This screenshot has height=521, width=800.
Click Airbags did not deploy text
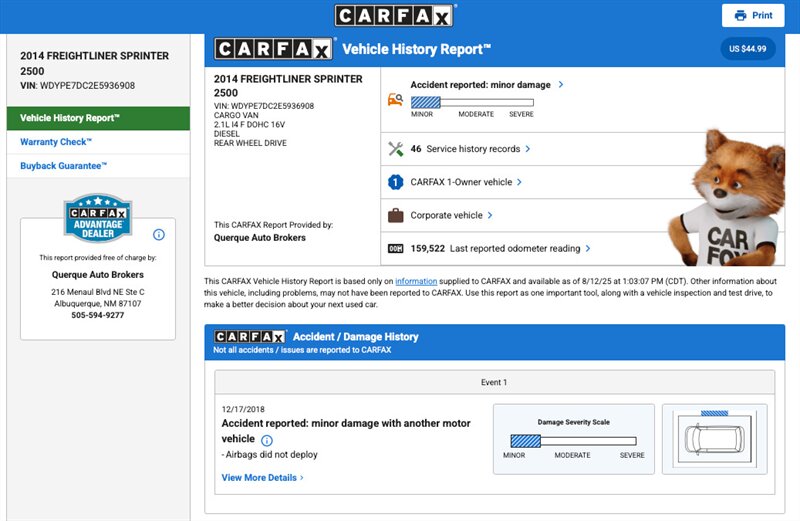click(x=271, y=455)
